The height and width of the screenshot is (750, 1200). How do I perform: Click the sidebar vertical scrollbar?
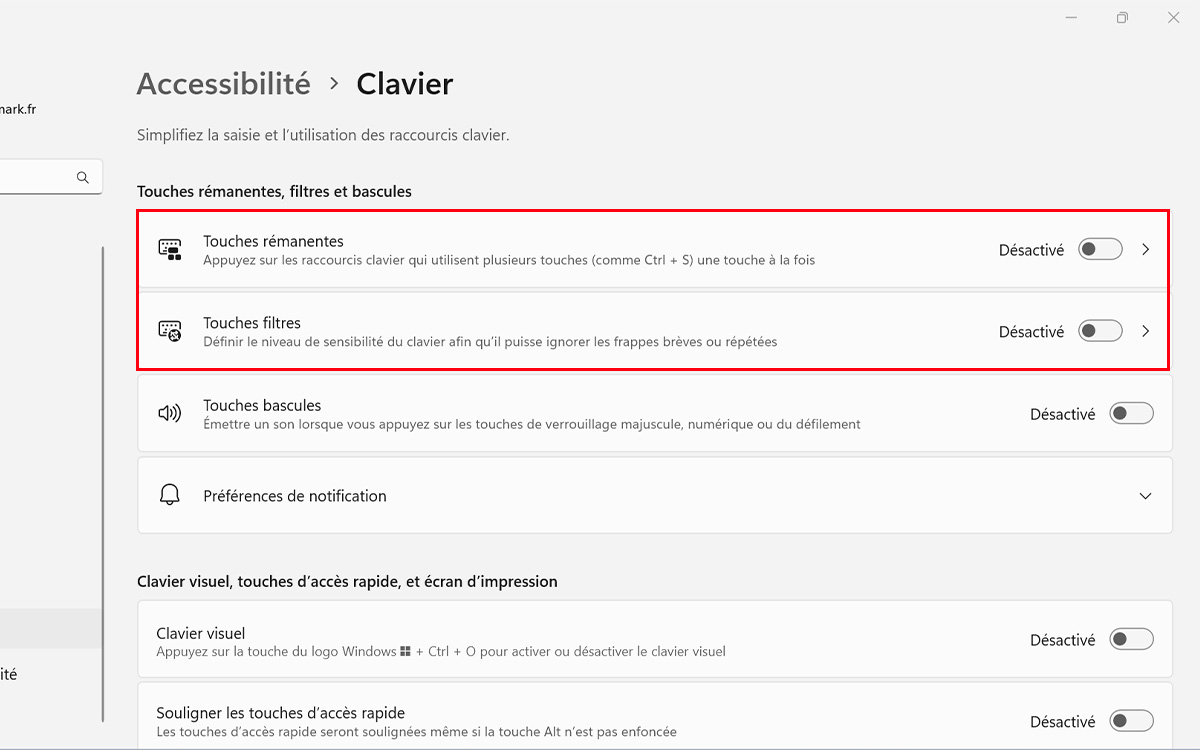coord(103,485)
